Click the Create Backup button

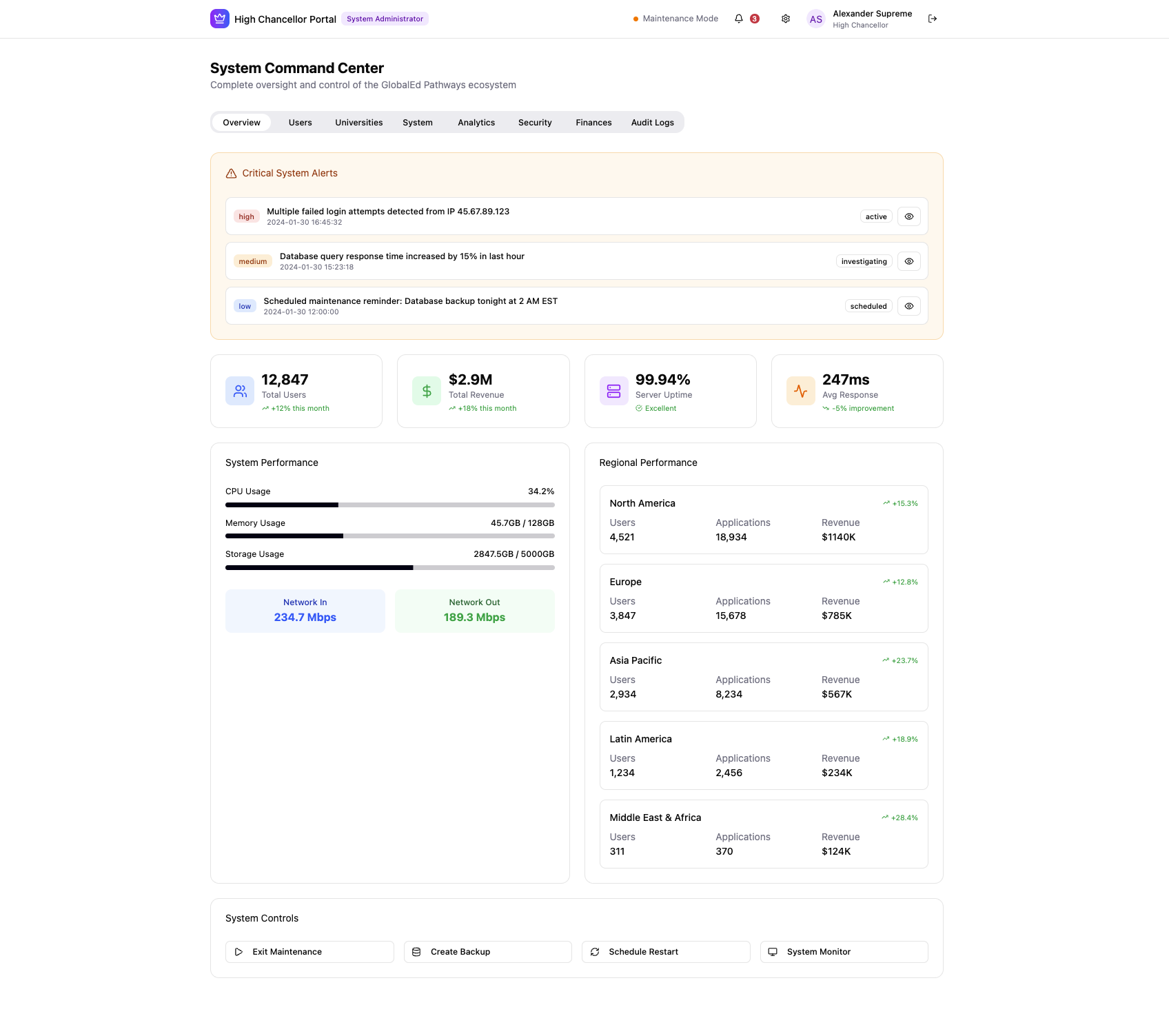point(487,952)
